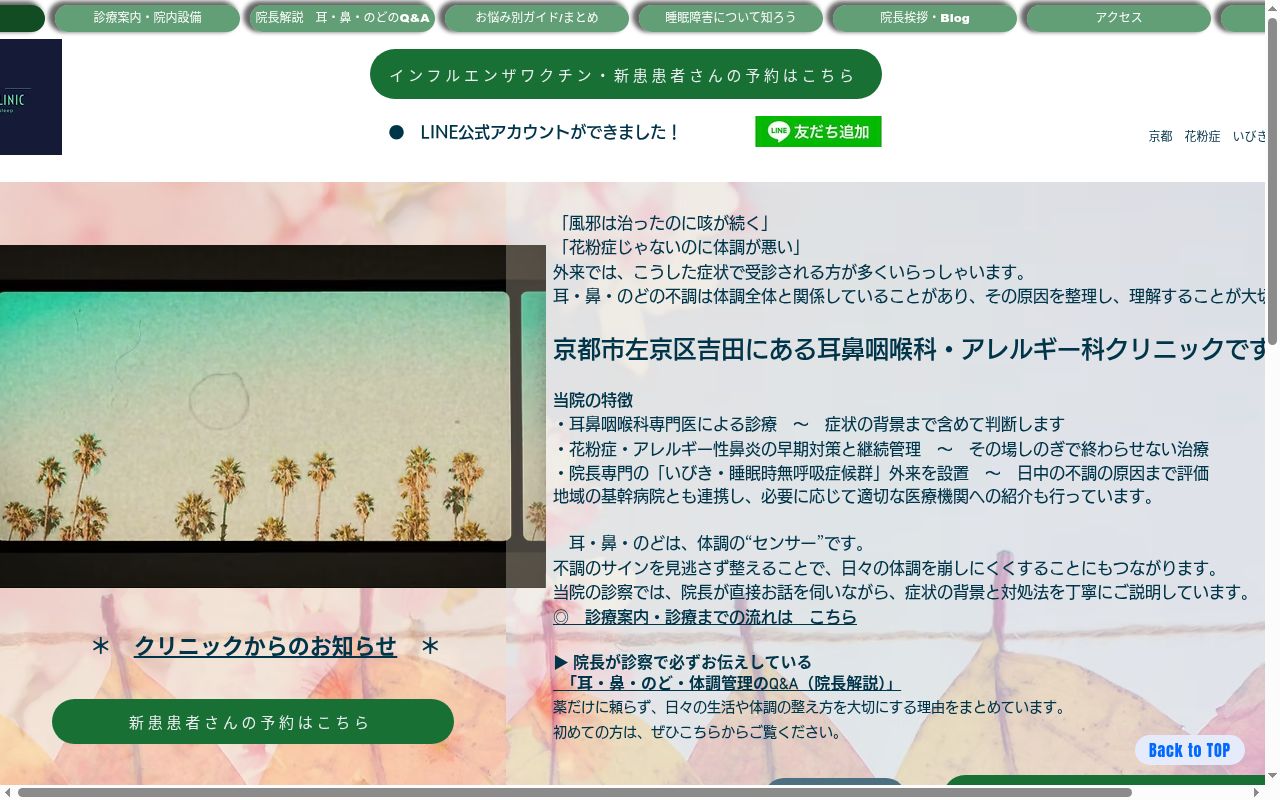
Task: Jump up with the Back to TOP button
Action: (x=1190, y=750)
